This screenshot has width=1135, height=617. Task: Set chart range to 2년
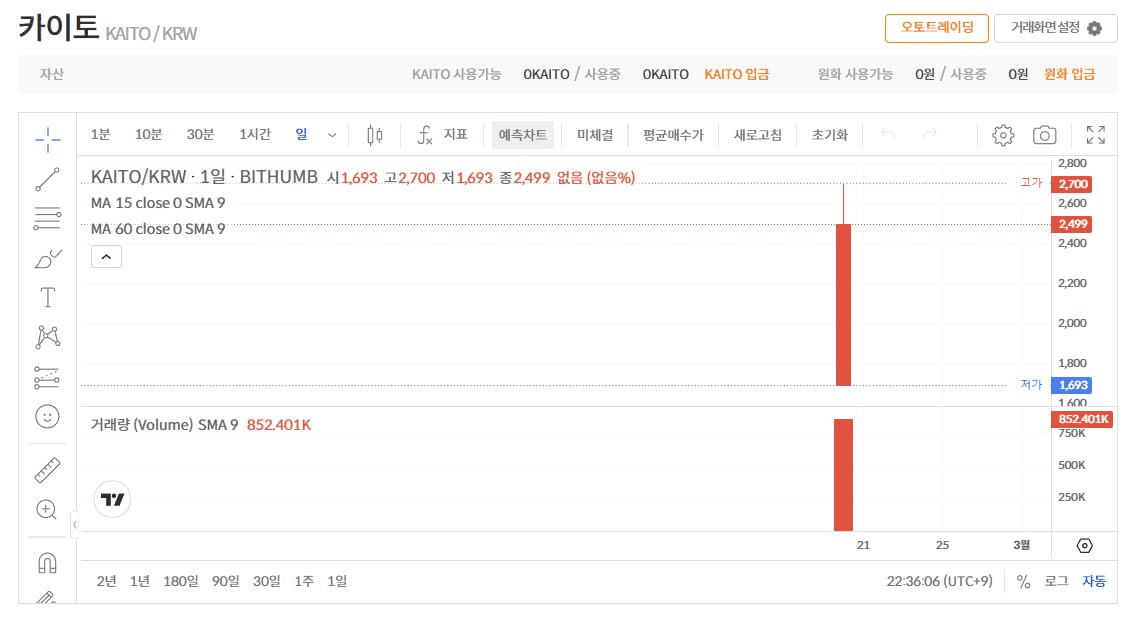[x=106, y=581]
